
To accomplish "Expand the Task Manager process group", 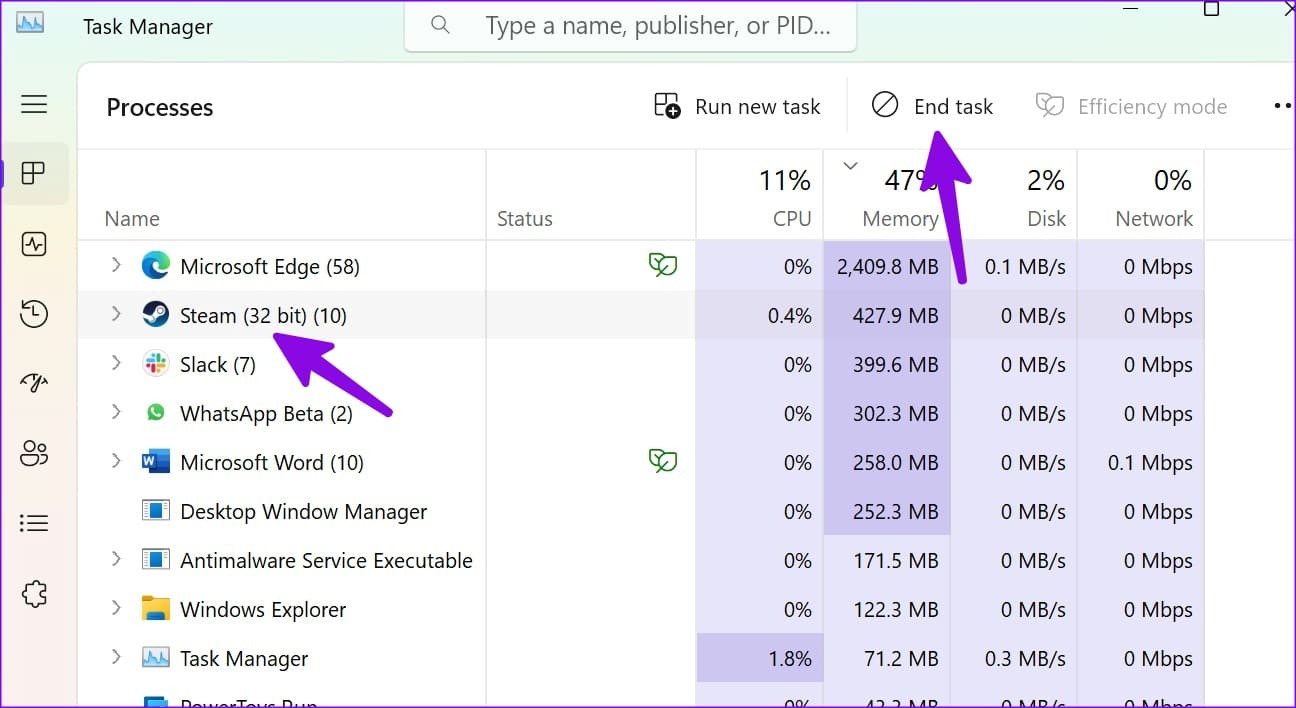I will (116, 657).
